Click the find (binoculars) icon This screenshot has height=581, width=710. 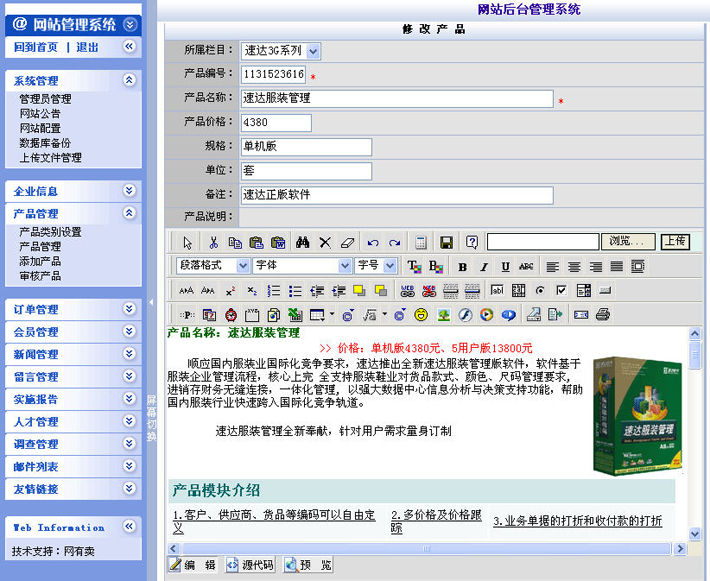coord(303,242)
